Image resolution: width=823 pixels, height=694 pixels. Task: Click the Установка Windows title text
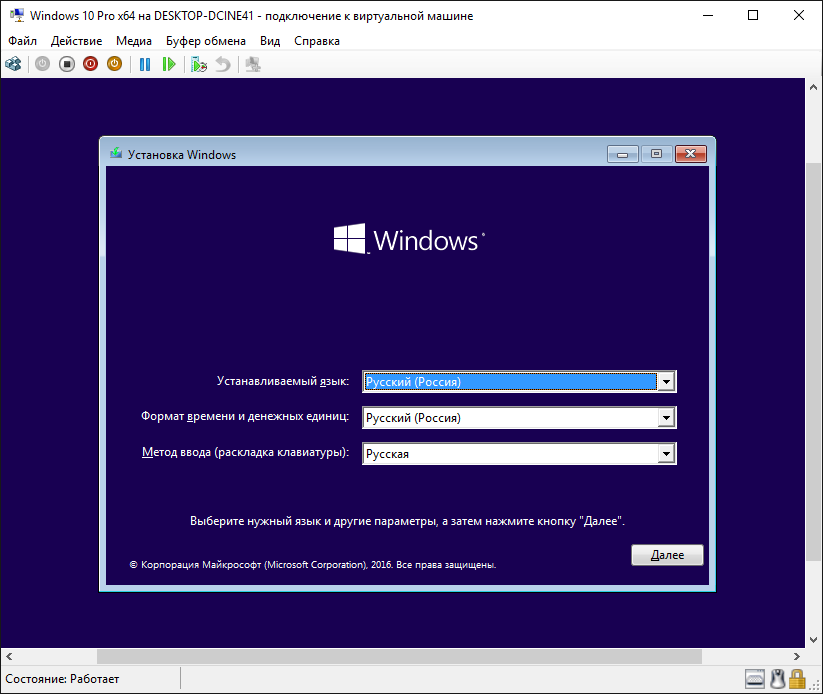(x=182, y=155)
